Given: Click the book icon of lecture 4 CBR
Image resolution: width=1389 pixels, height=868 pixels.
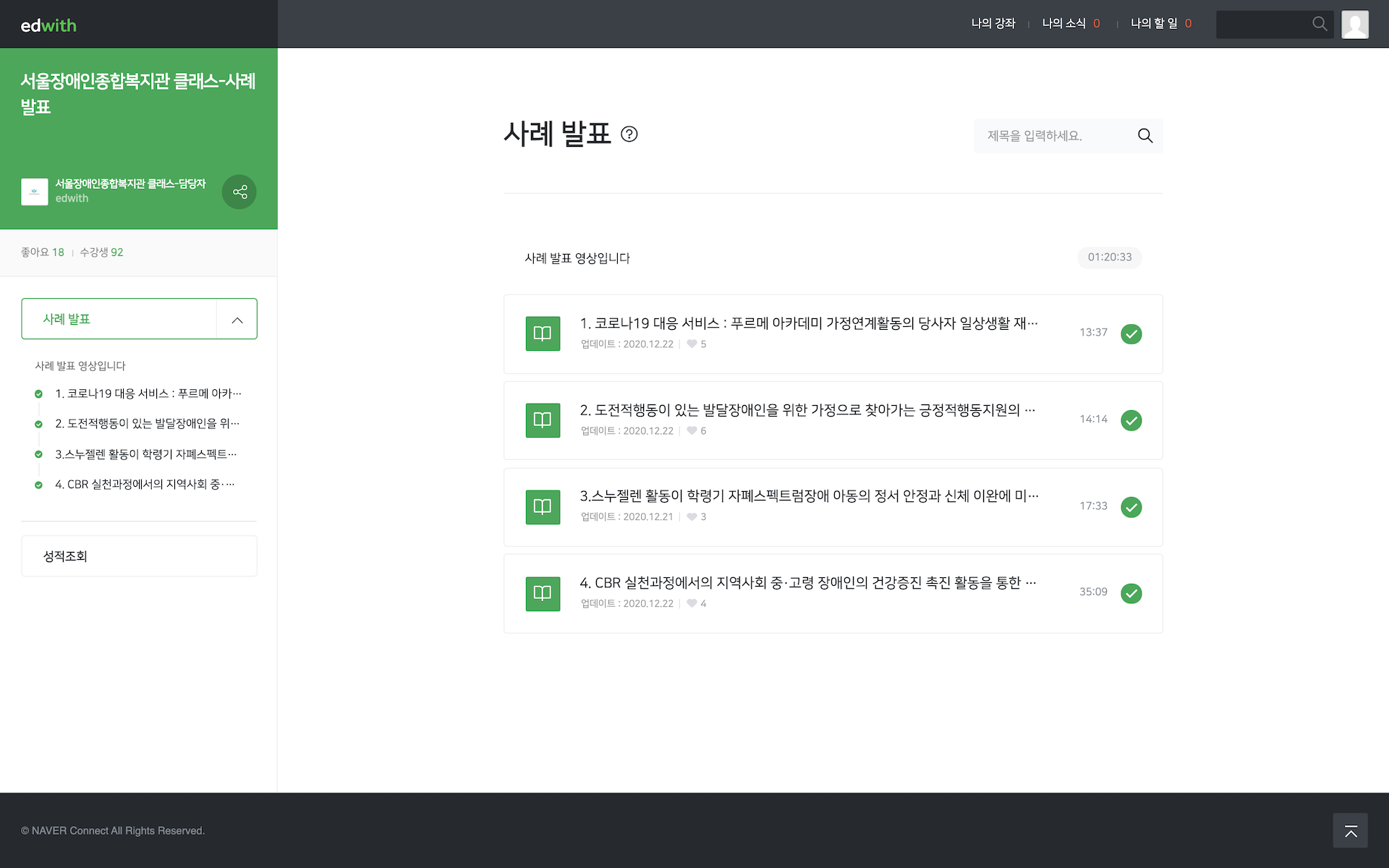Looking at the screenshot, I should click(x=543, y=593).
